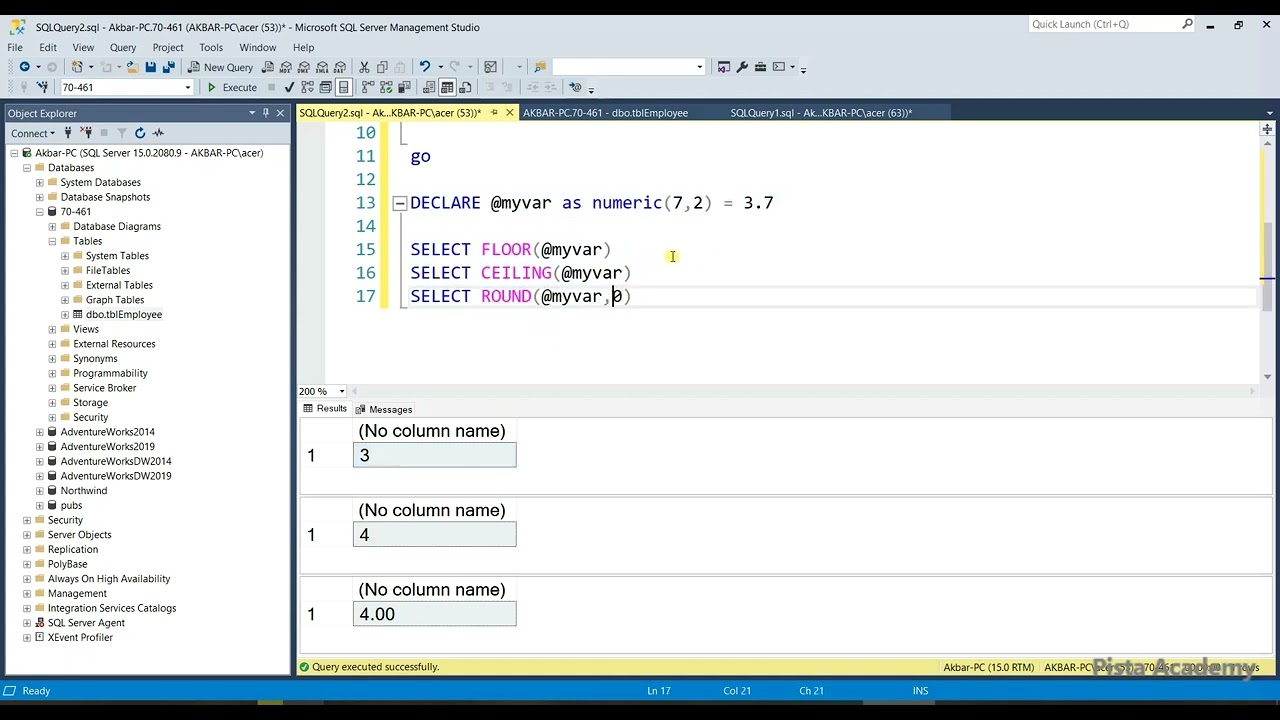
Task: Click Activity Monitor icon in Object Explorer
Action: (158, 133)
